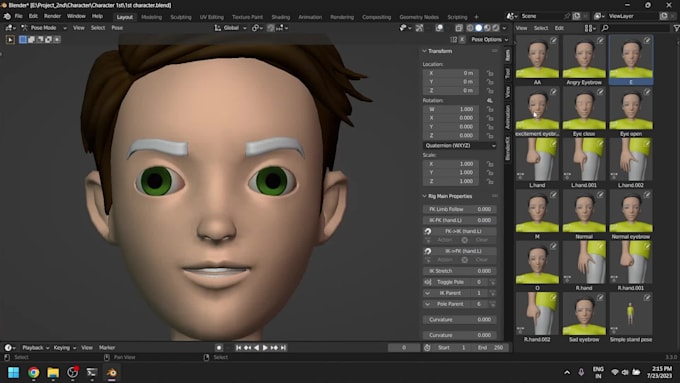
Task: Toggle X-Ray view icon
Action: [459, 28]
